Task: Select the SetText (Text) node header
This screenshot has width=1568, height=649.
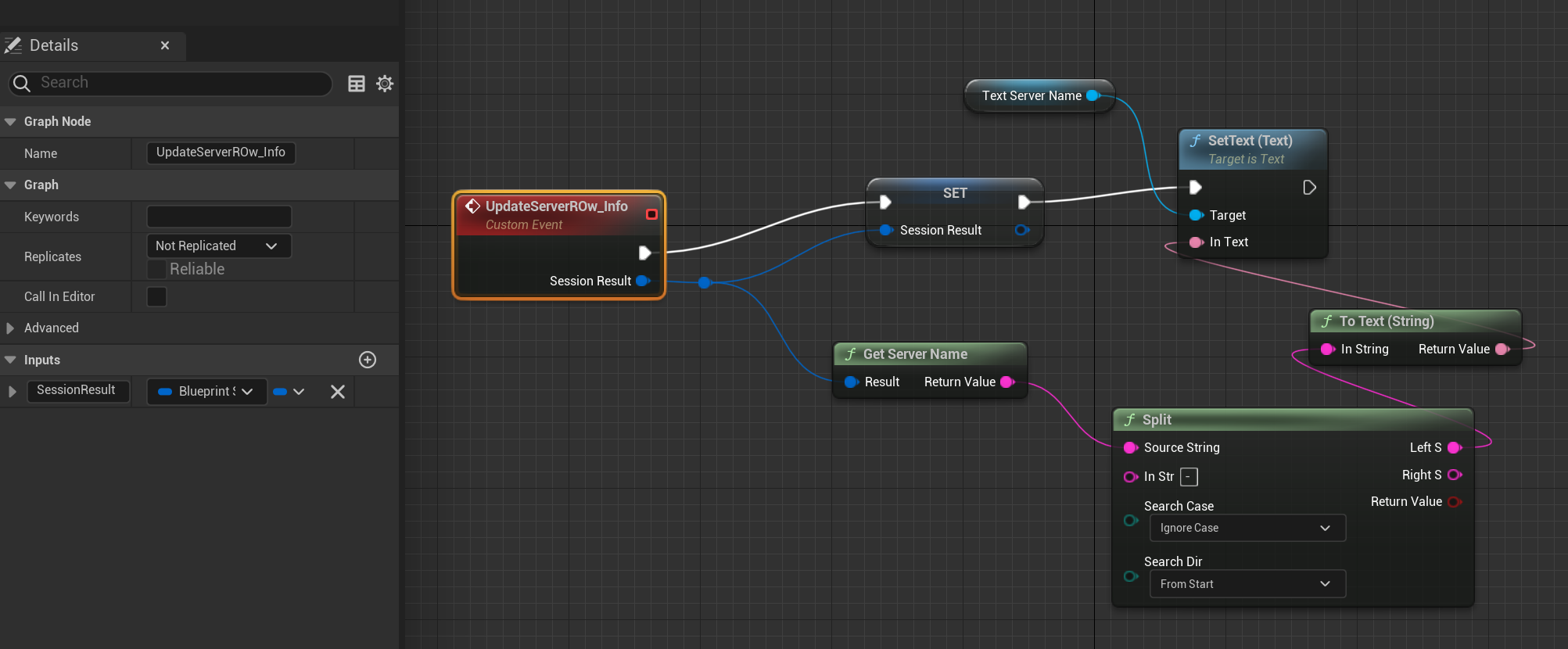Action: [1253, 149]
